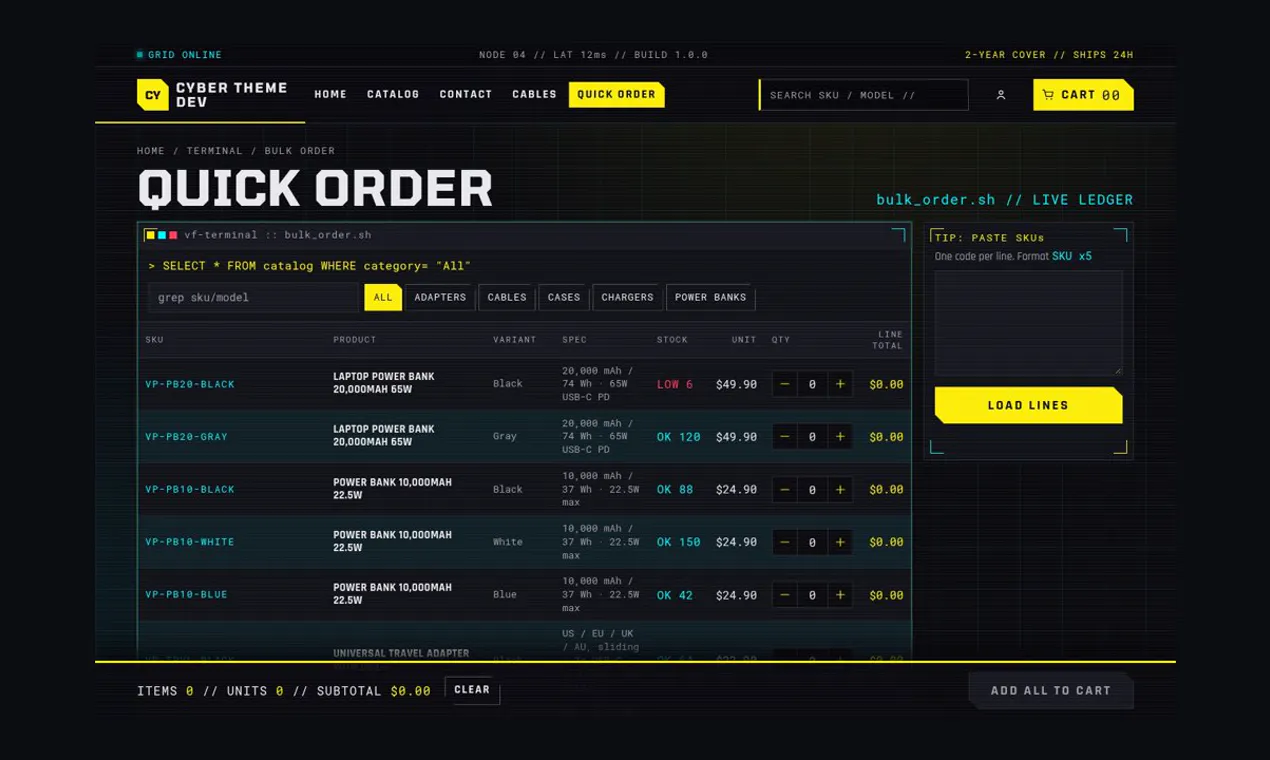The width and height of the screenshot is (1270, 760).
Task: Increase quantity for VP-PB10-WHITE
Action: [x=840, y=542]
